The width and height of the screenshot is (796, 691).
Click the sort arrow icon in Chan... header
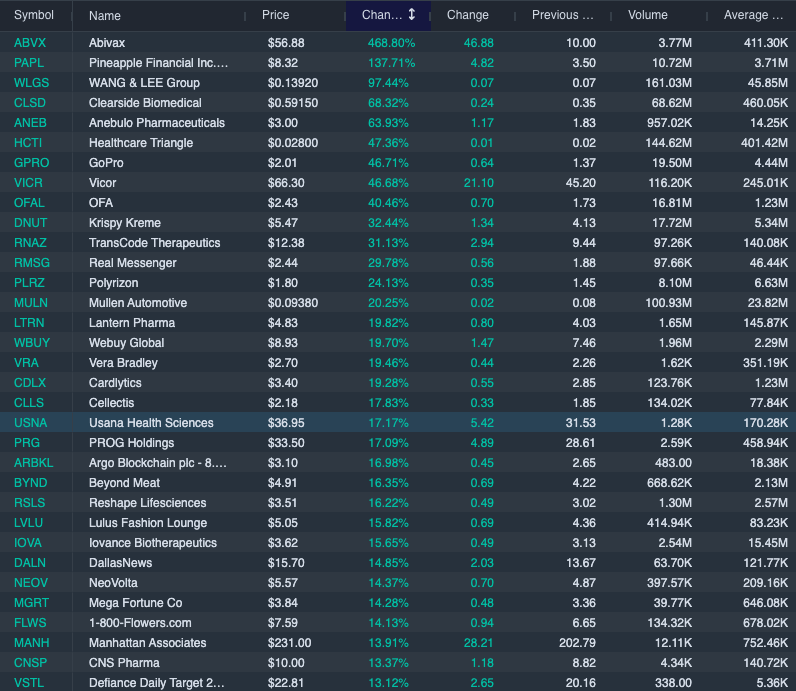click(x=412, y=15)
